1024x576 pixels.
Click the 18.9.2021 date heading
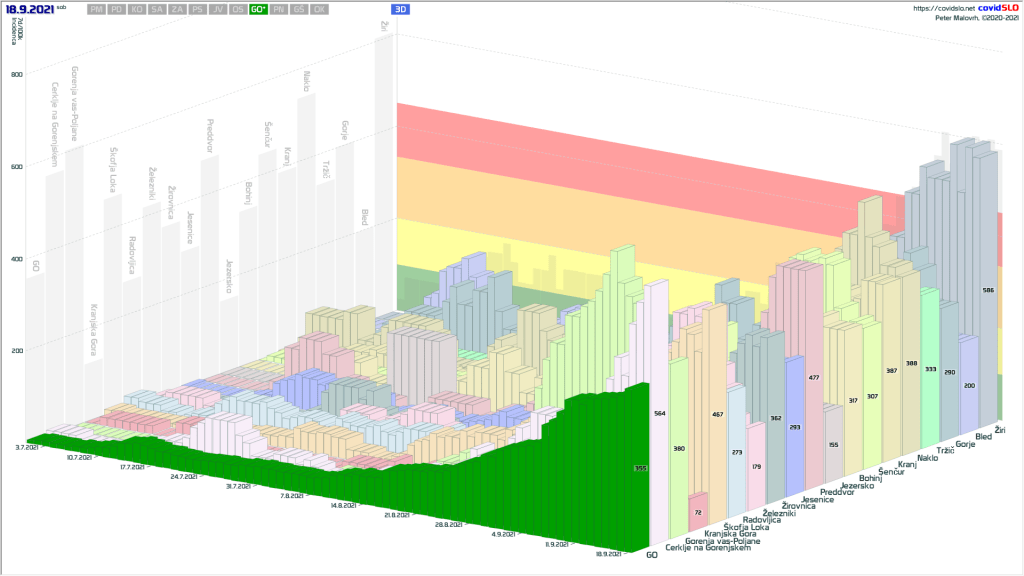click(x=30, y=9)
